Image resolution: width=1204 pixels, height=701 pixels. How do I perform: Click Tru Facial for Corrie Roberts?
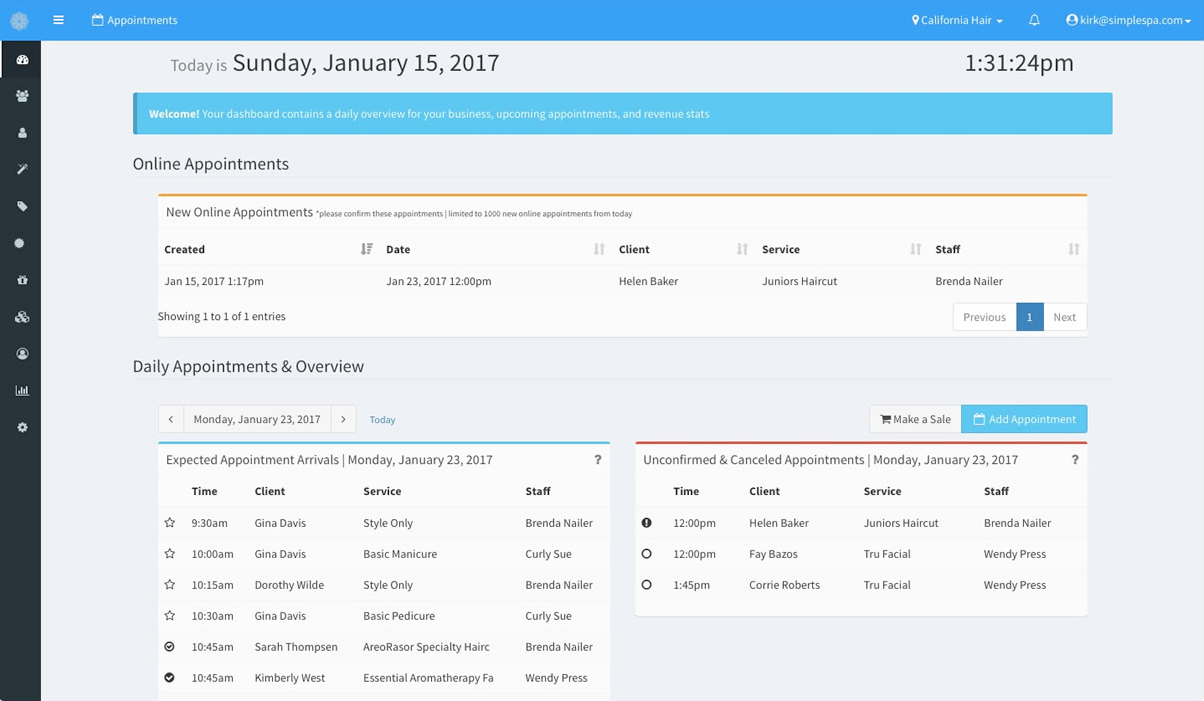[887, 585]
